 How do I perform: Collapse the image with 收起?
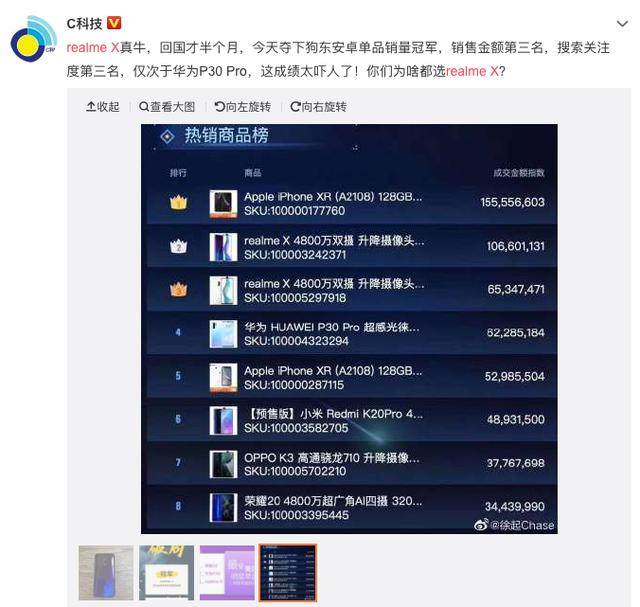point(103,107)
